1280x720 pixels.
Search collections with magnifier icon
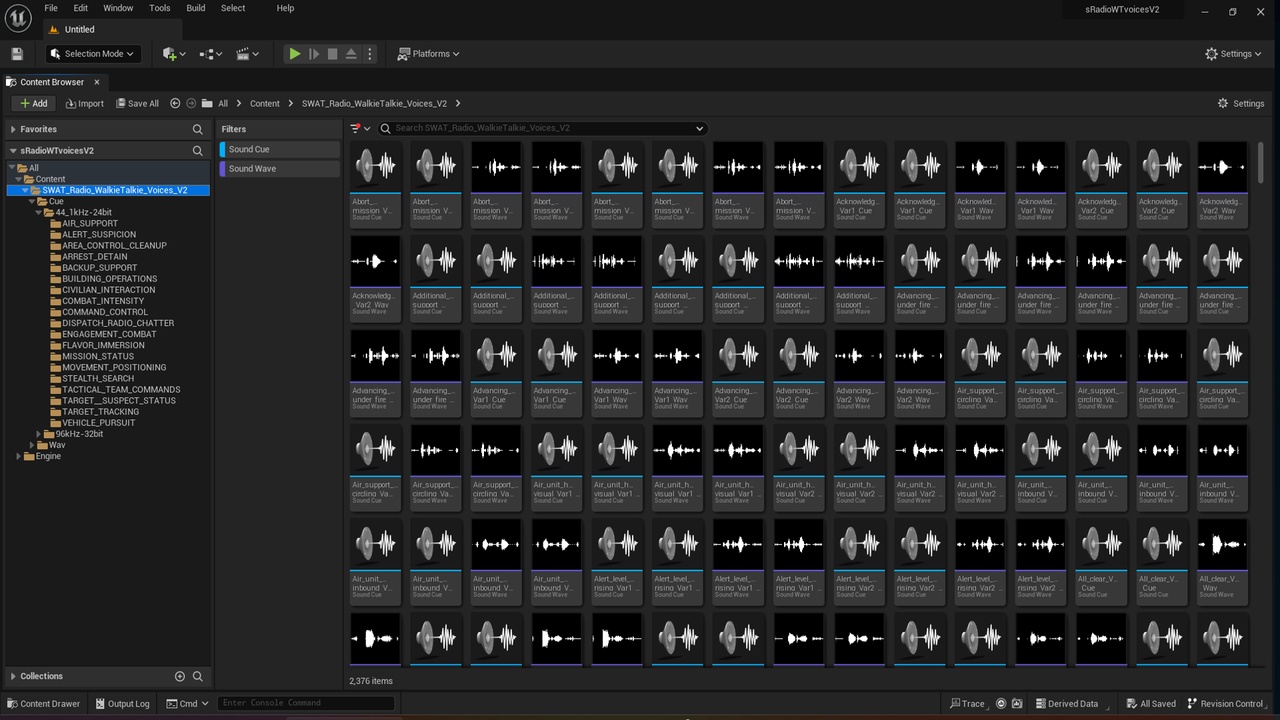tap(198, 676)
